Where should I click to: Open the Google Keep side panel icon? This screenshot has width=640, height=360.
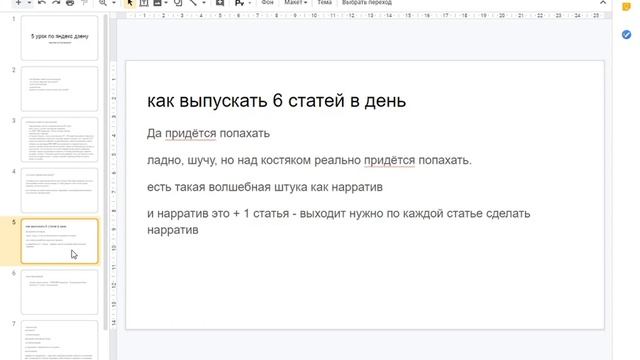tap(626, 7)
